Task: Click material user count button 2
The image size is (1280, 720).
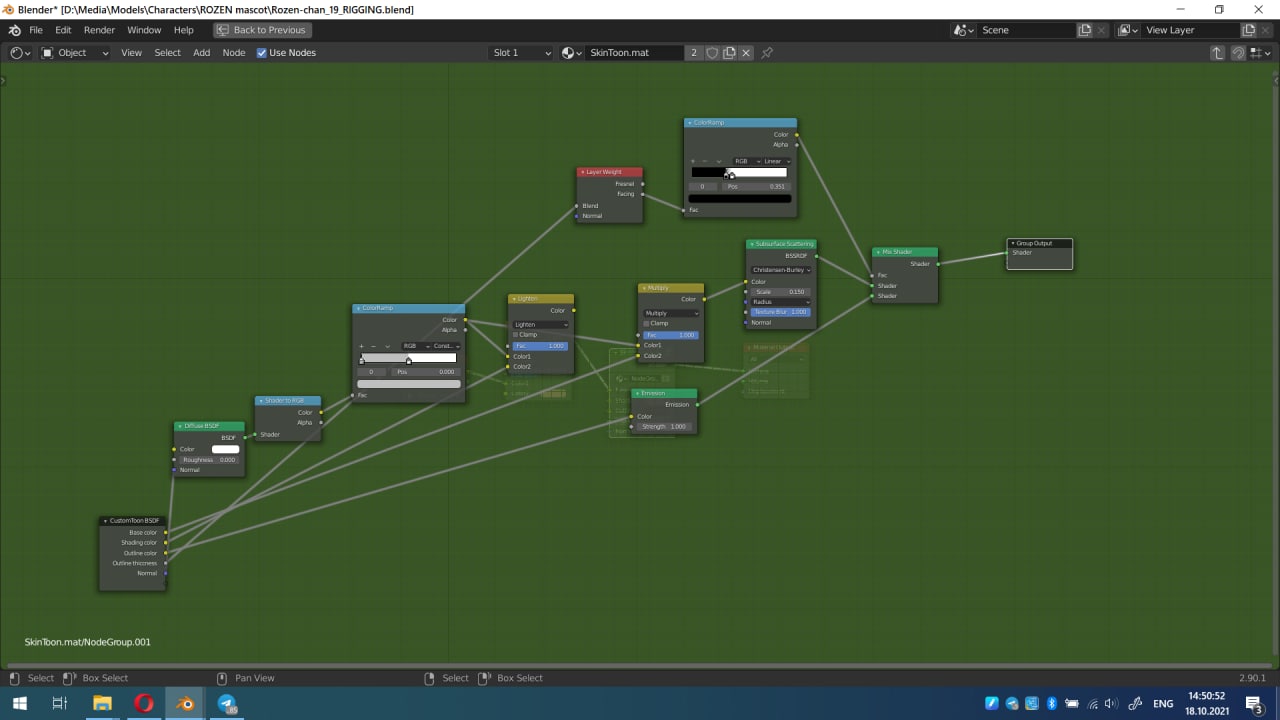Action: [x=694, y=53]
